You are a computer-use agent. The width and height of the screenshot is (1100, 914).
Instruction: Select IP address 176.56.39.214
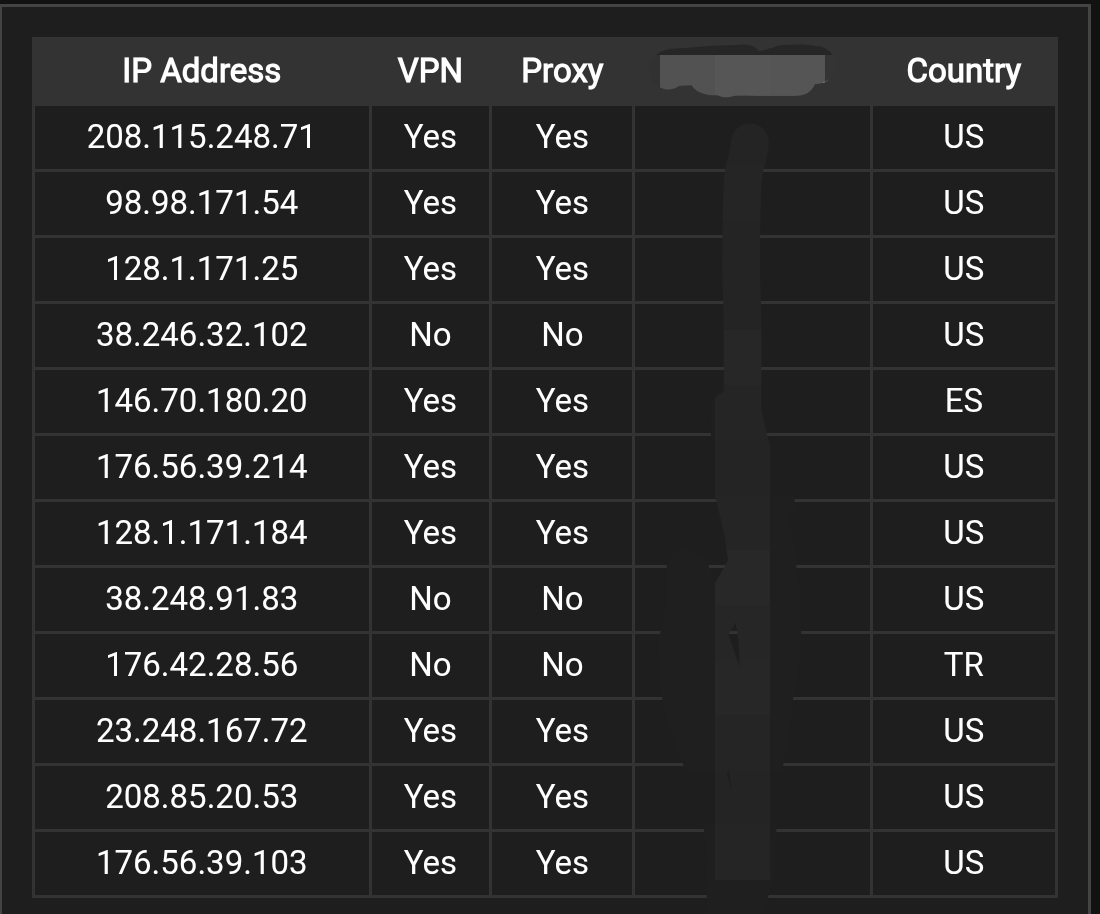point(201,466)
